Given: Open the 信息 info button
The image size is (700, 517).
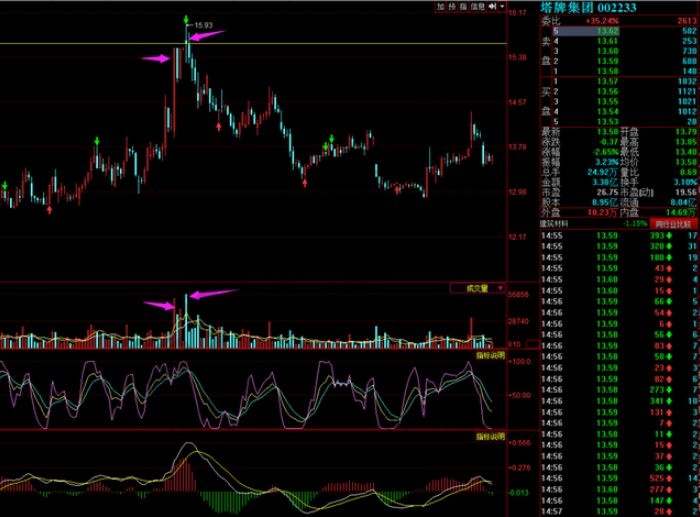Looking at the screenshot, I should tap(478, 6).
